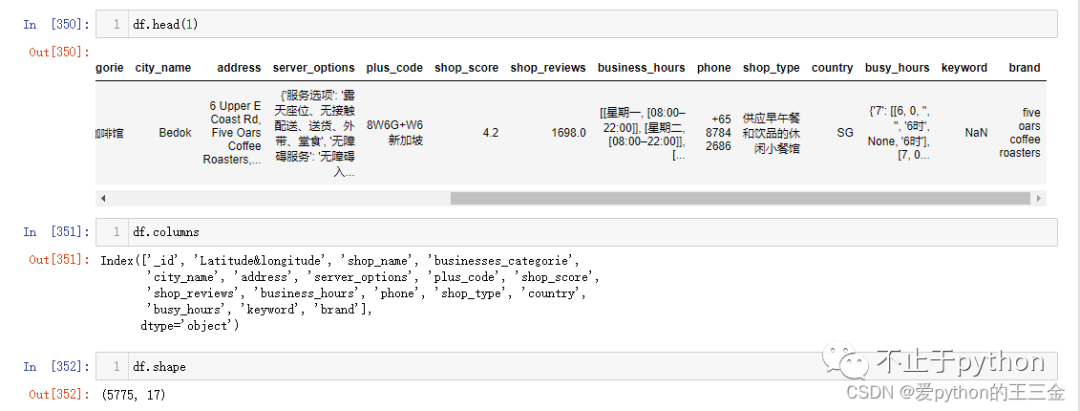Click the plus_code column header
1080x411 pixels.
tap(394, 68)
